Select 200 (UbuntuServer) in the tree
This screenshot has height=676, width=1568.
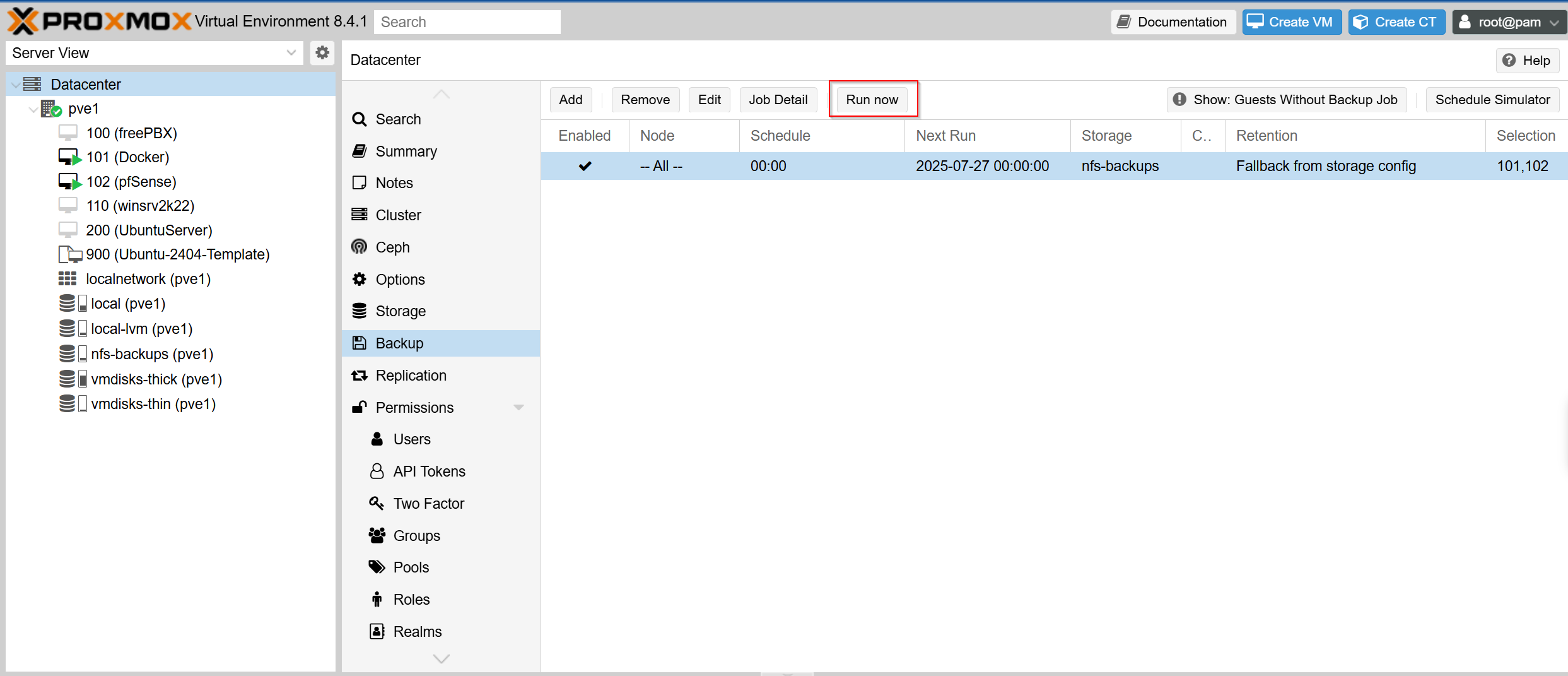[x=149, y=230]
